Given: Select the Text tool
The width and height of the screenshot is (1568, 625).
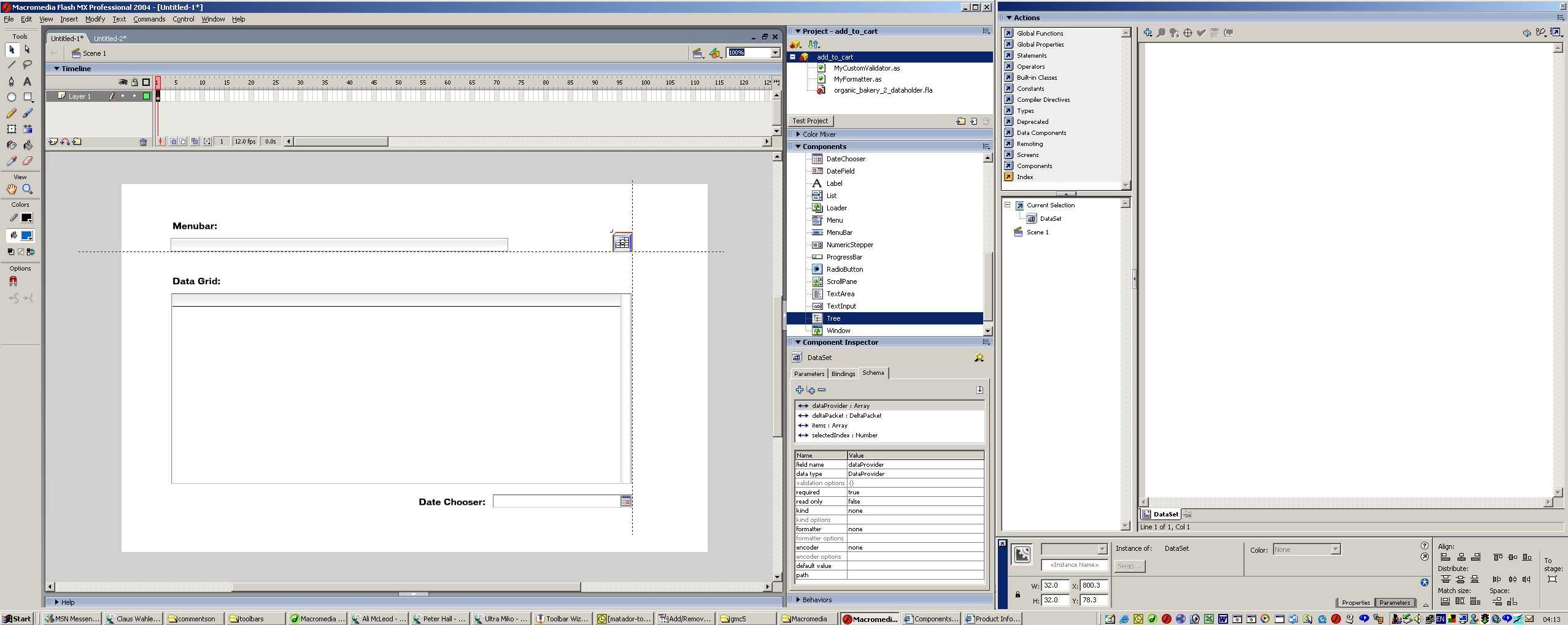Looking at the screenshot, I should (x=28, y=81).
